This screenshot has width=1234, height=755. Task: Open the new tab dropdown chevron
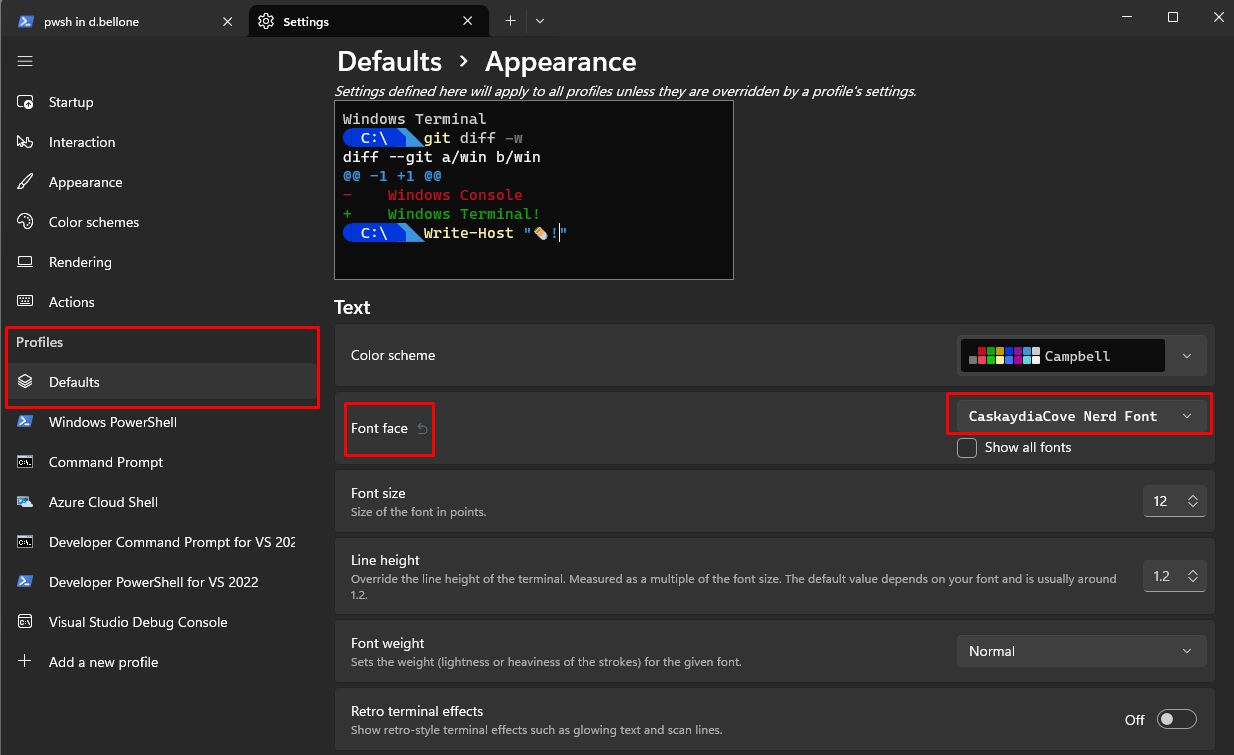click(x=540, y=20)
